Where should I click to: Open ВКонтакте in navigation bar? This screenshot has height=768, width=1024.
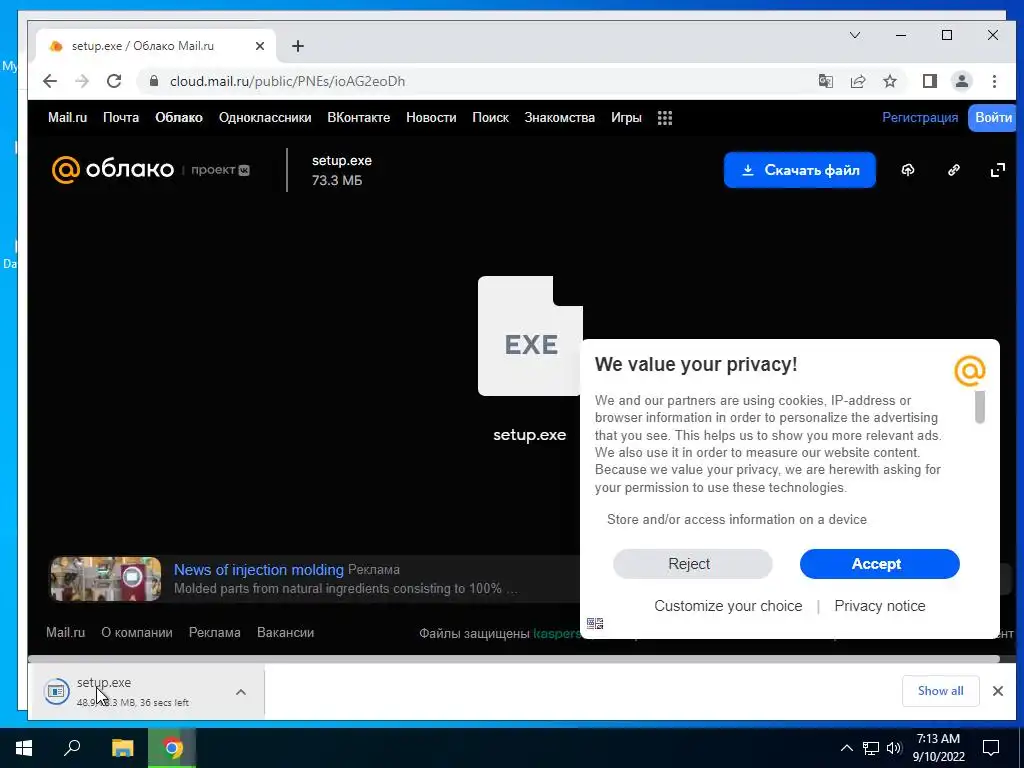359,118
